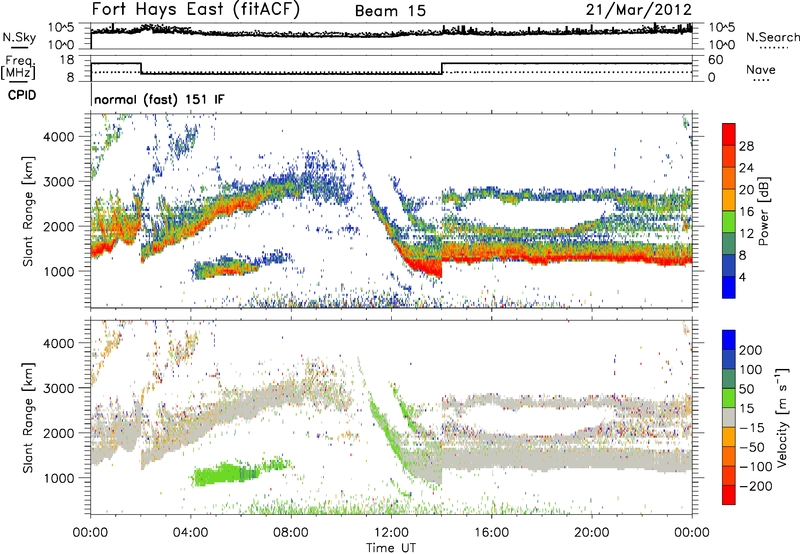The height and width of the screenshot is (554, 800).
Task: Click the "18" frequency axis value
Action: click(67, 60)
